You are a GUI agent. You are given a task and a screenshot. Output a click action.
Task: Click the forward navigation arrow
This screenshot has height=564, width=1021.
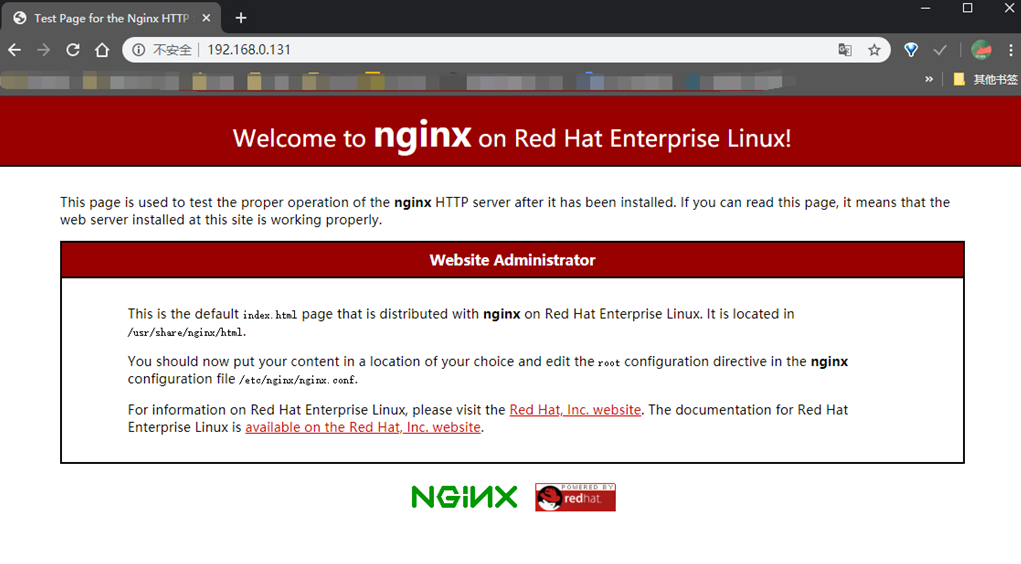[44, 50]
